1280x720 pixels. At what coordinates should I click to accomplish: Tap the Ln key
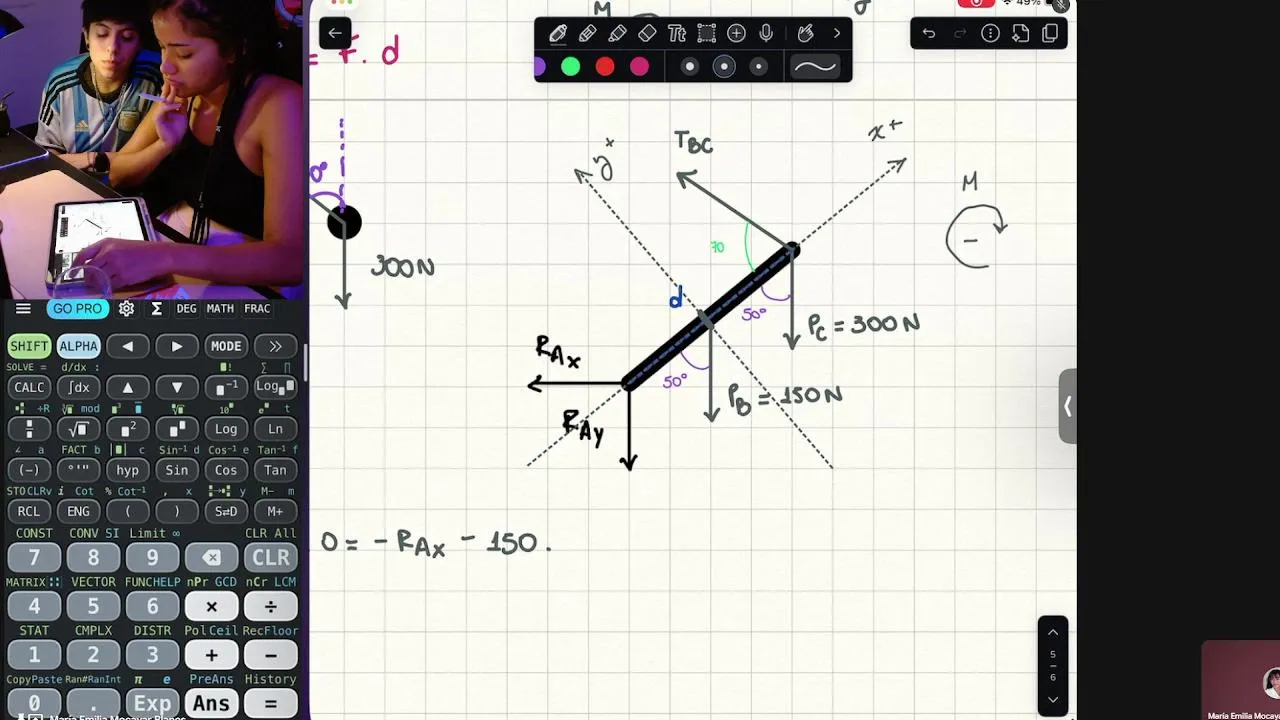[x=275, y=429]
